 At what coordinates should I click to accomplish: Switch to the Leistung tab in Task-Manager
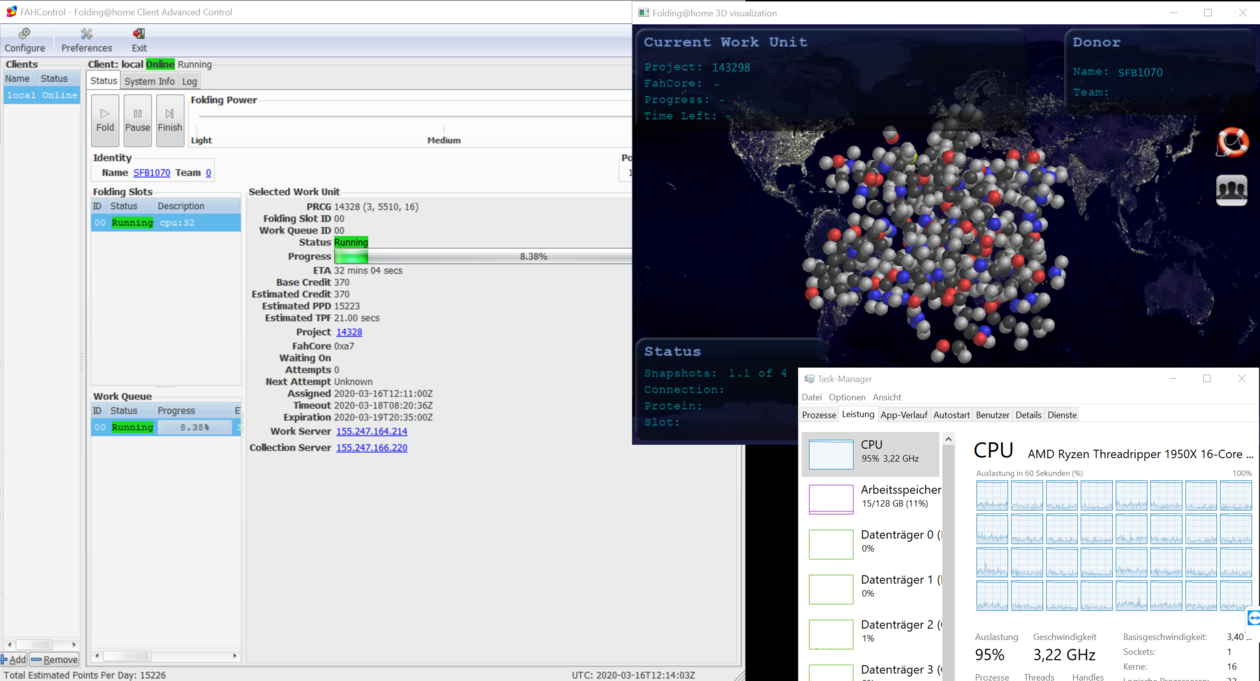point(858,414)
